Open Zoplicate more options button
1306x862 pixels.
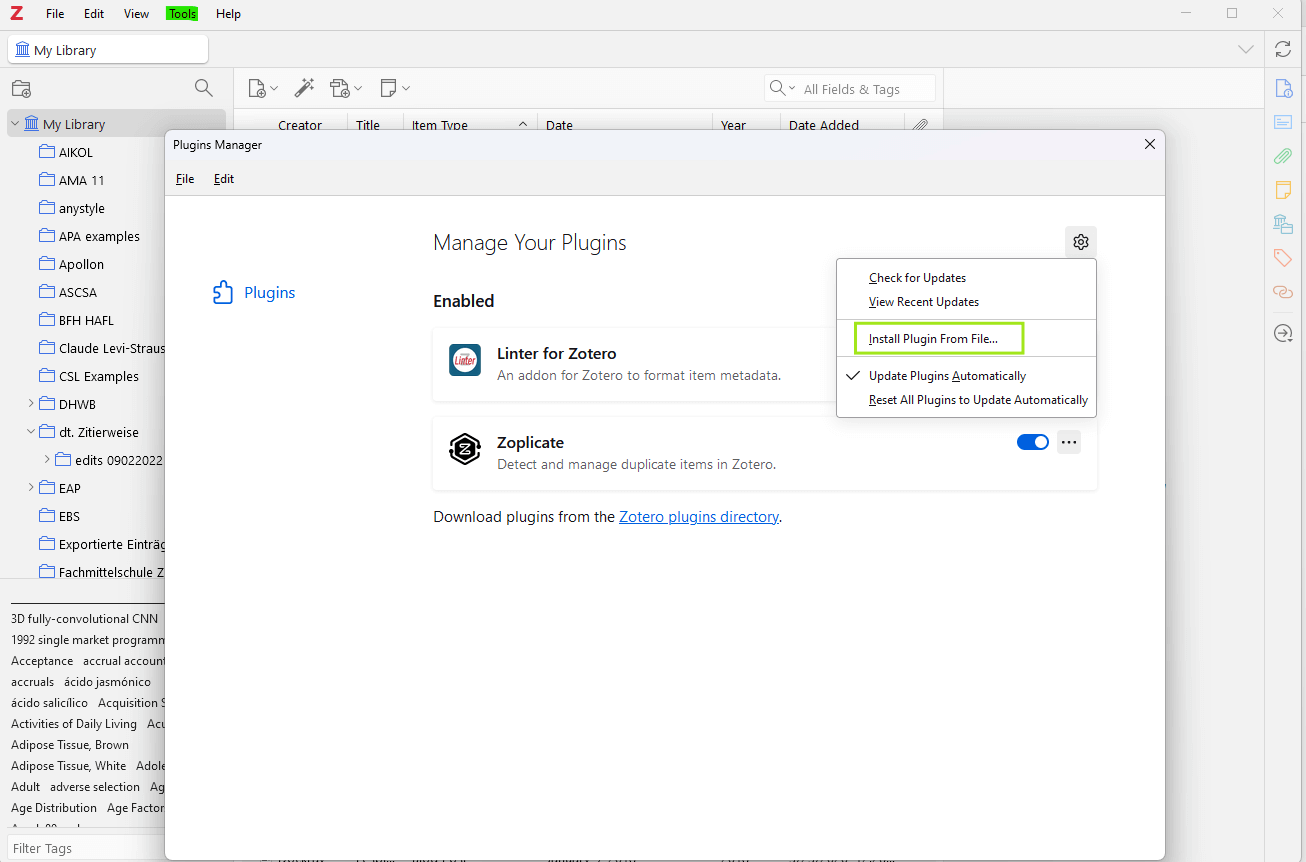(1069, 442)
